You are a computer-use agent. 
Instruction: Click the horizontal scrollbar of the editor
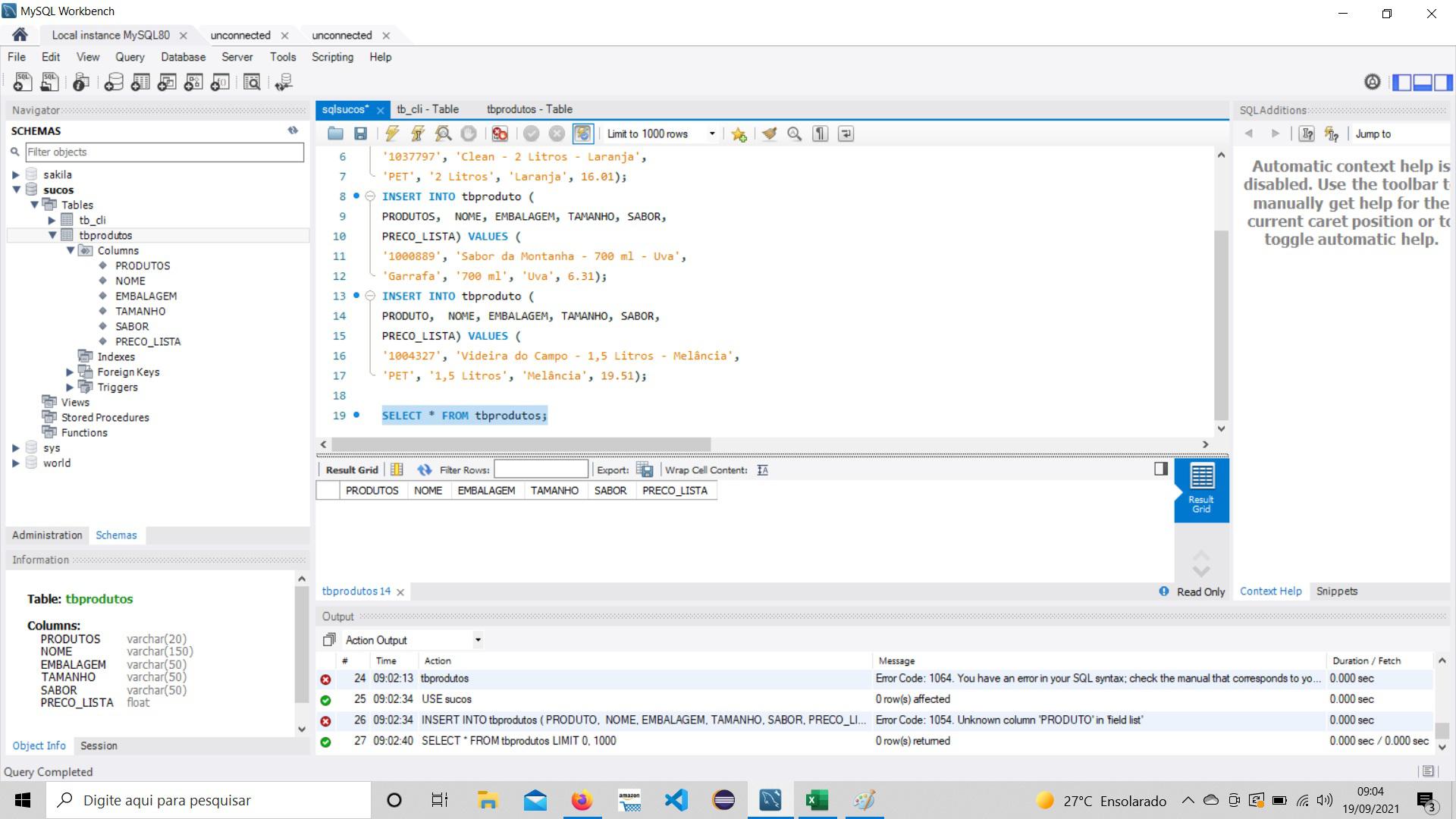[x=521, y=444]
